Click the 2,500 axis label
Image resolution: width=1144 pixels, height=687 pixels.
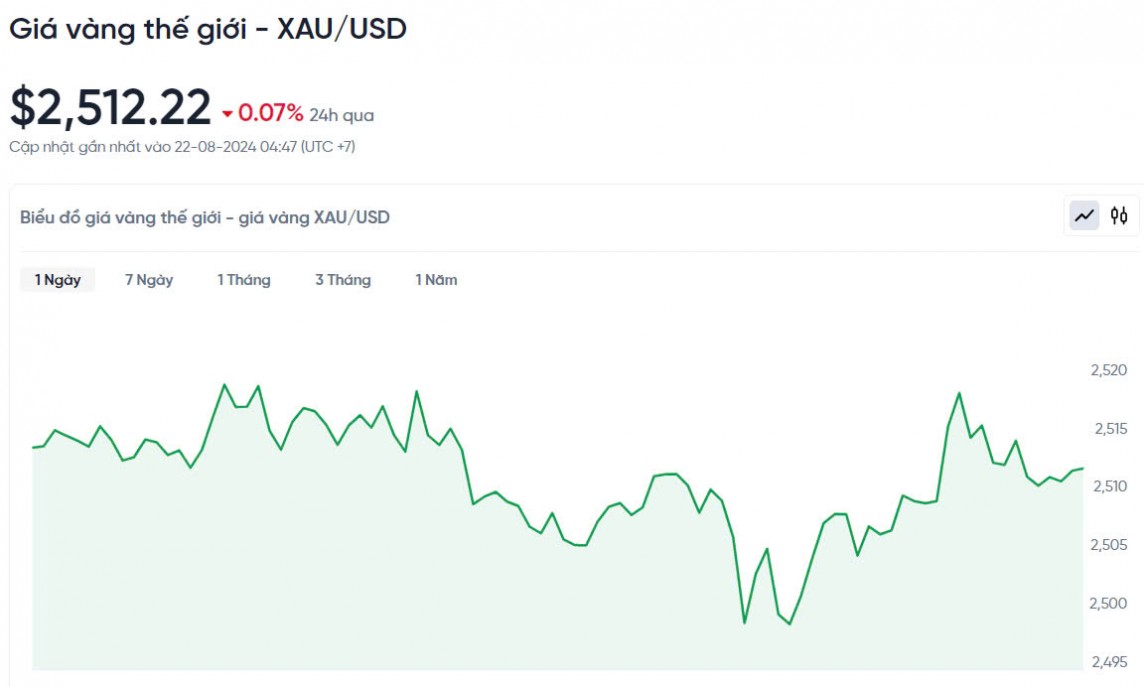(x=1110, y=603)
